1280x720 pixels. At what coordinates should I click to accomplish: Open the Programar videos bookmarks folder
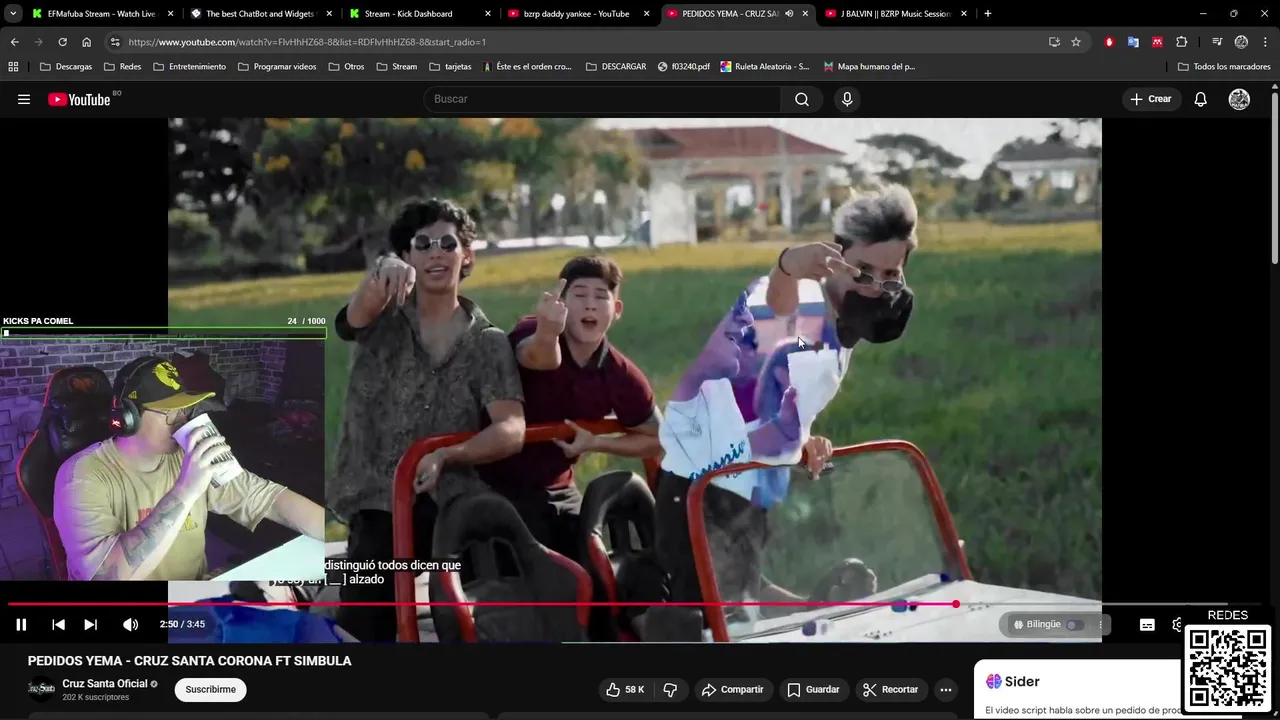[277, 67]
